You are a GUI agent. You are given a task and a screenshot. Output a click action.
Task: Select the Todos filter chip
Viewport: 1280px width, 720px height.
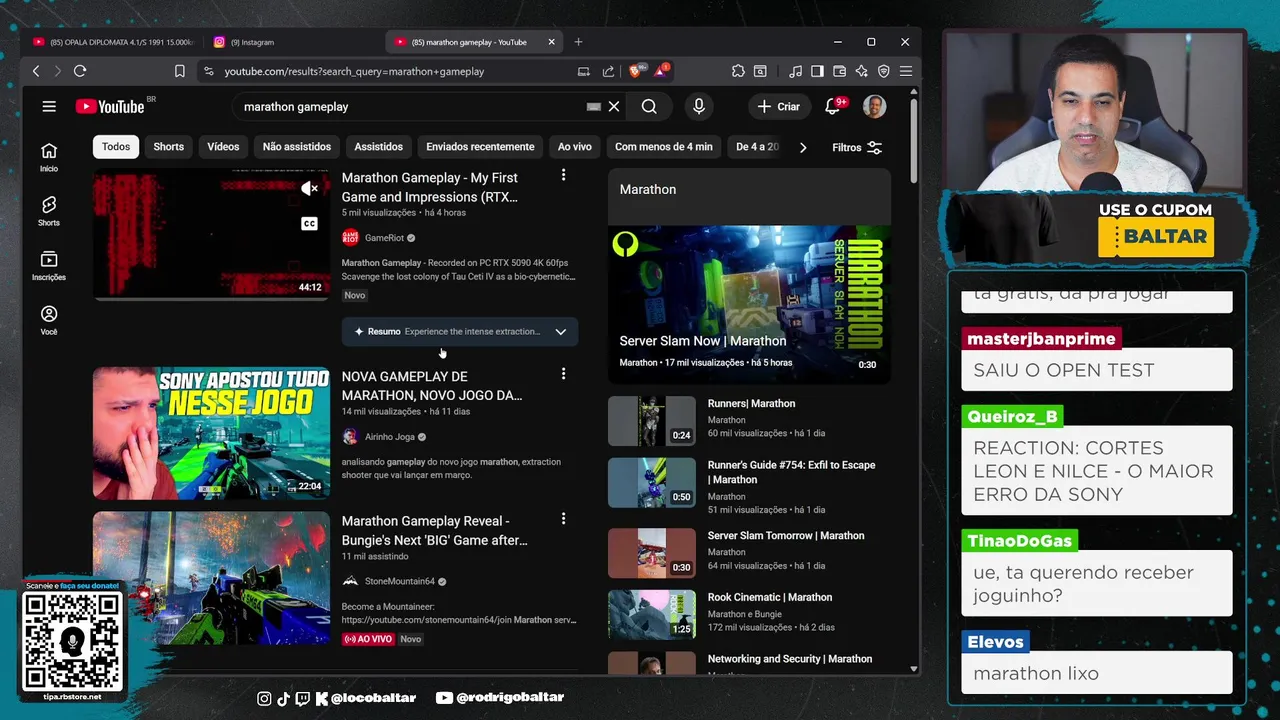coord(116,146)
